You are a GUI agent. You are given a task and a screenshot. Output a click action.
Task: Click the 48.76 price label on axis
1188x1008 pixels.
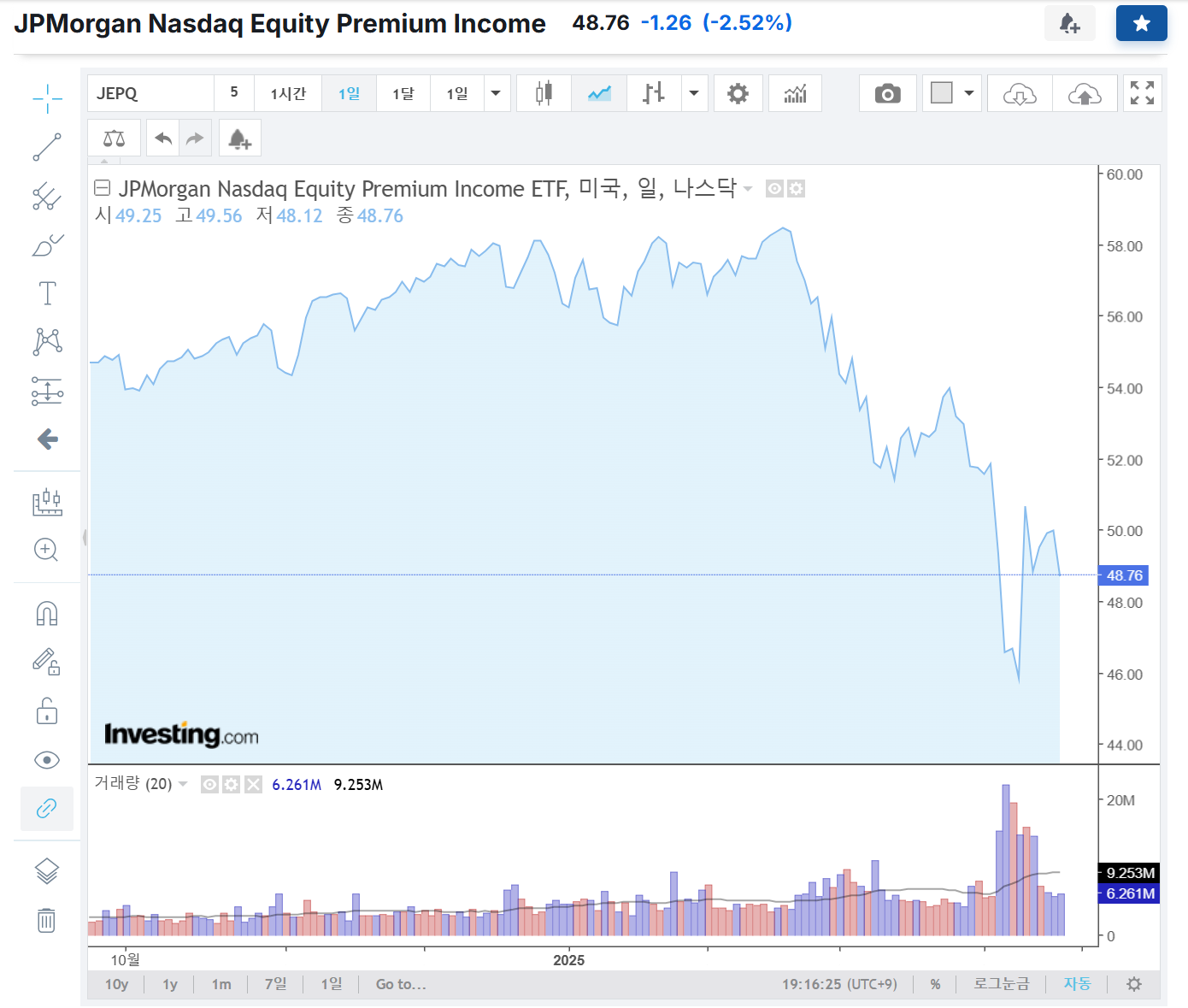point(1124,575)
